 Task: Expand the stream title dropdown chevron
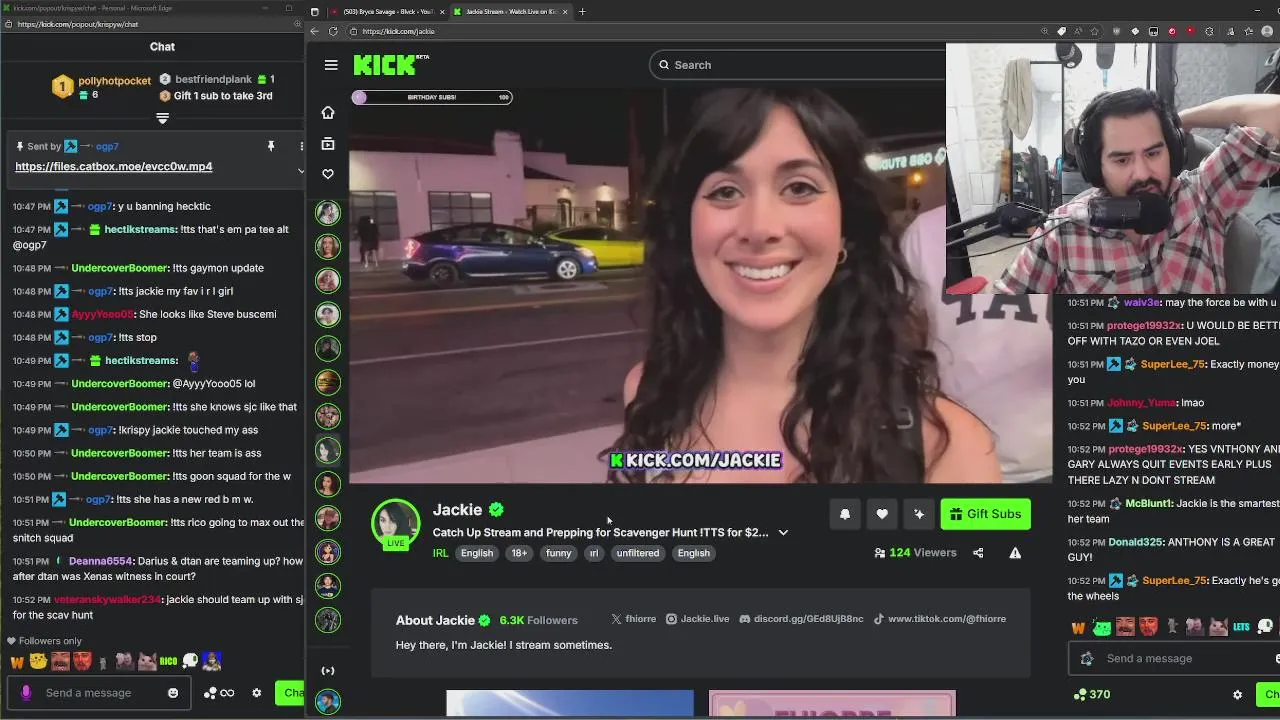(x=783, y=533)
